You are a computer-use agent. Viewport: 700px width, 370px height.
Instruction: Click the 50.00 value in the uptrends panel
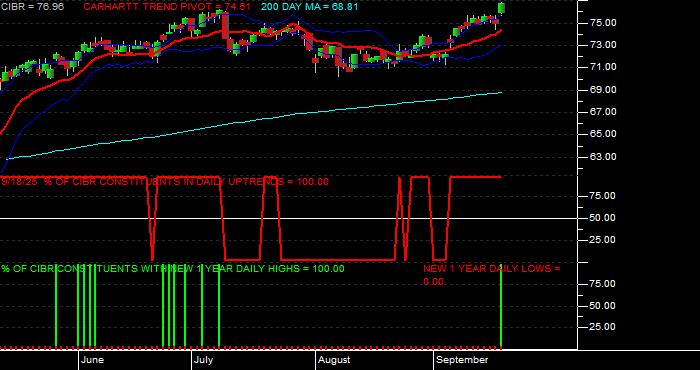click(603, 218)
